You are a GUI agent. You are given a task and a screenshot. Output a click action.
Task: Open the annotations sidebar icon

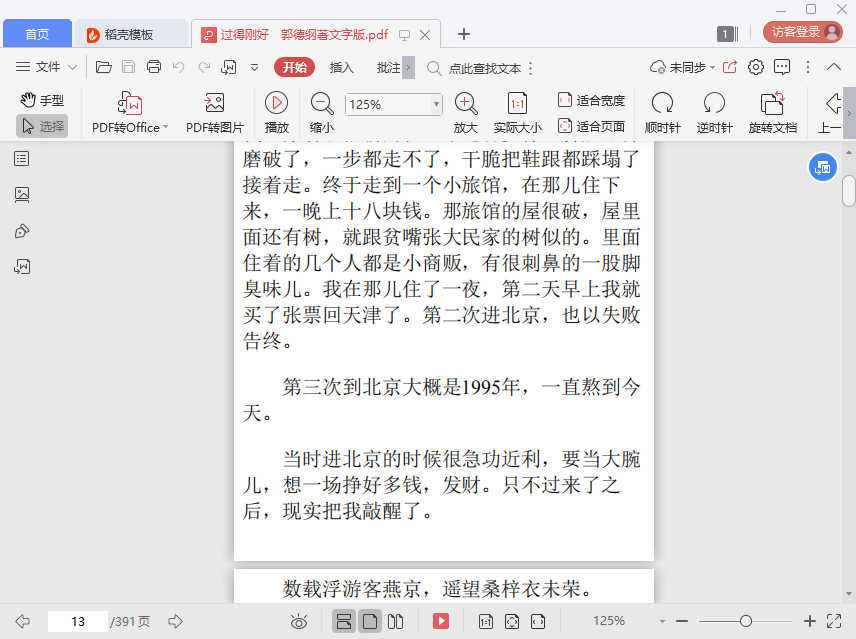click(22, 231)
